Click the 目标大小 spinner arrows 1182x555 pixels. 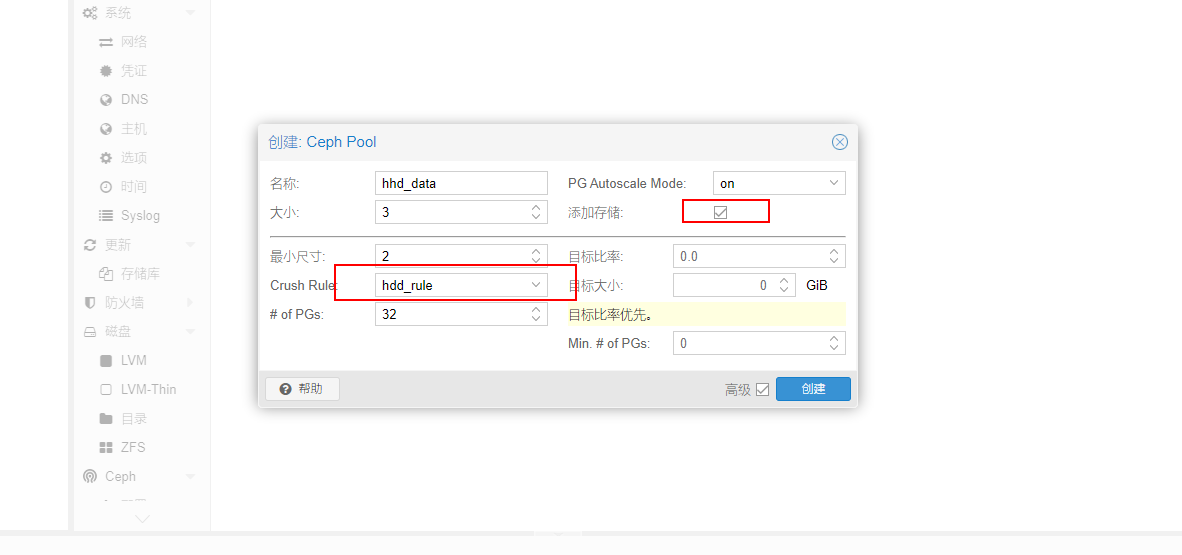[785, 285]
